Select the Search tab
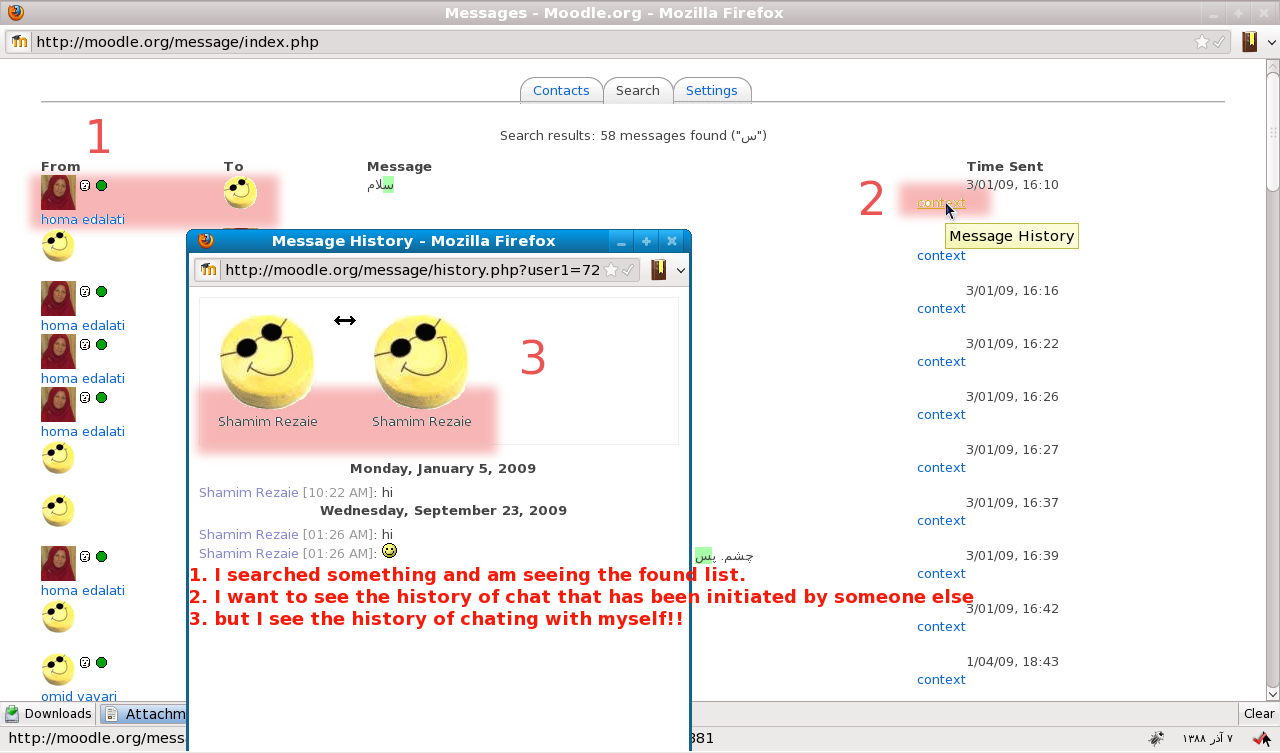 click(638, 90)
